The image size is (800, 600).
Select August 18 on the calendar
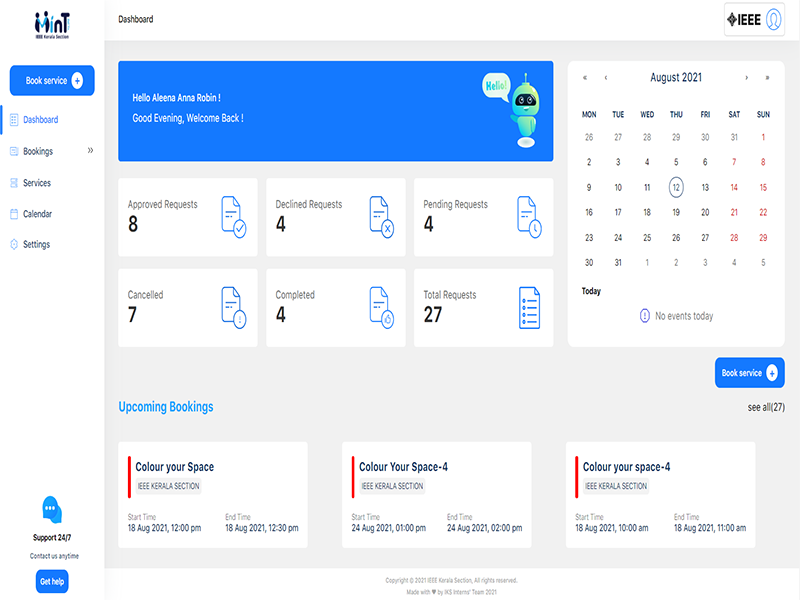coord(647,212)
